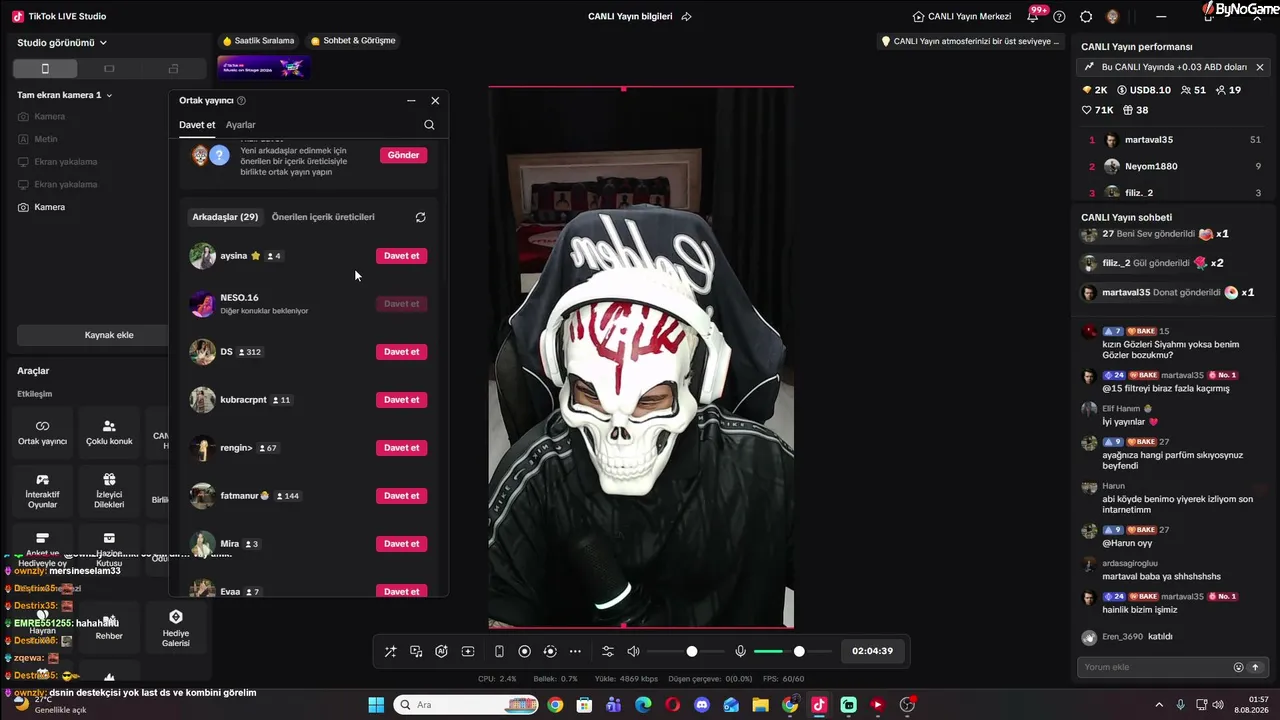Expand the Tam ekran kamera 1 scene dropdown

click(65, 95)
